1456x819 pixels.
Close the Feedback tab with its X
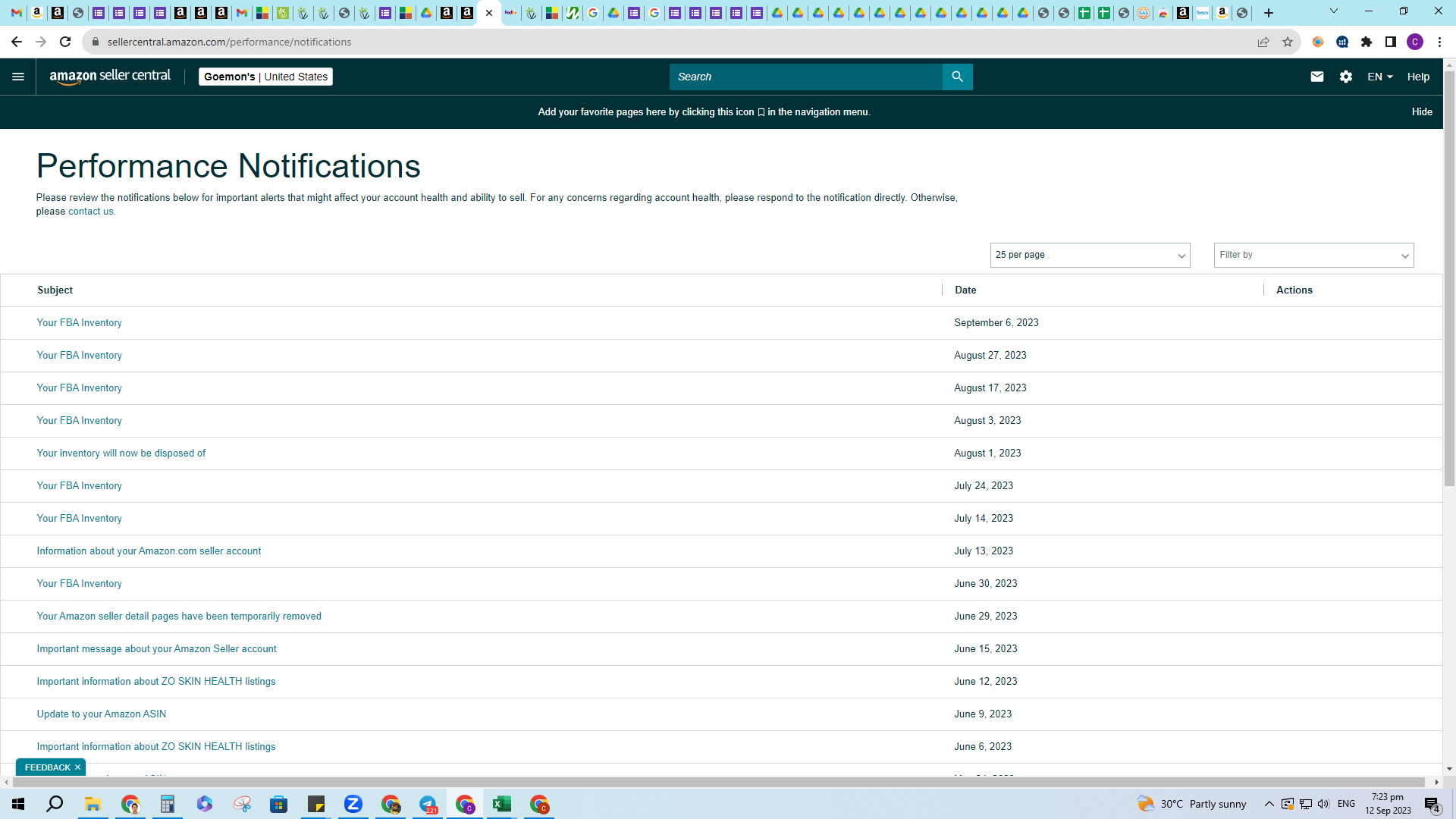point(77,767)
